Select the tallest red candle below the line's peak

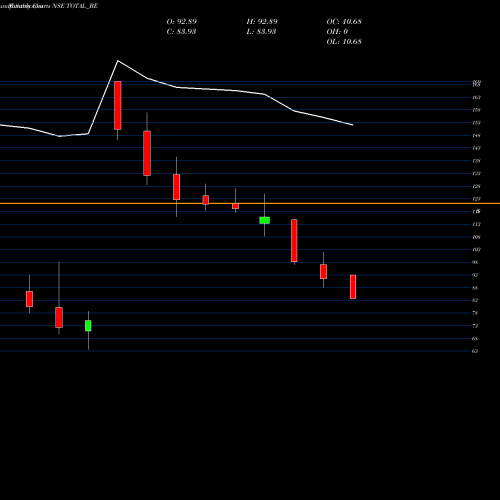pyautogui.click(x=118, y=105)
